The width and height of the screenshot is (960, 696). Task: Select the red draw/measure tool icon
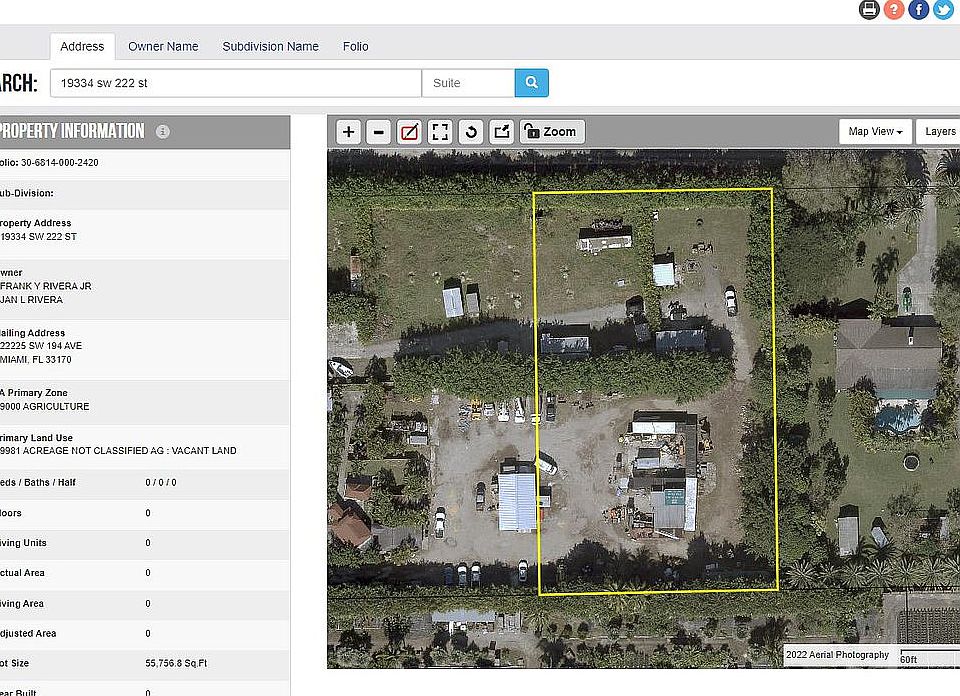[409, 132]
